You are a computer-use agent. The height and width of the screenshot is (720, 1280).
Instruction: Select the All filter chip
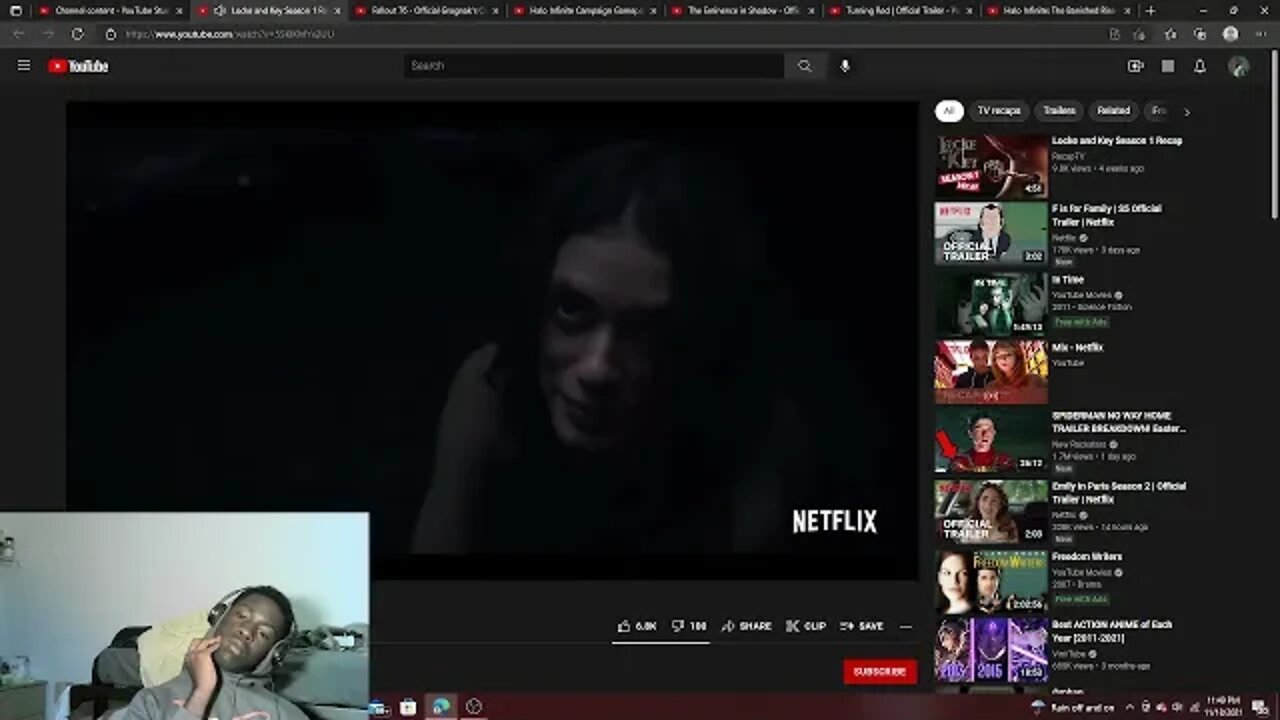click(949, 111)
